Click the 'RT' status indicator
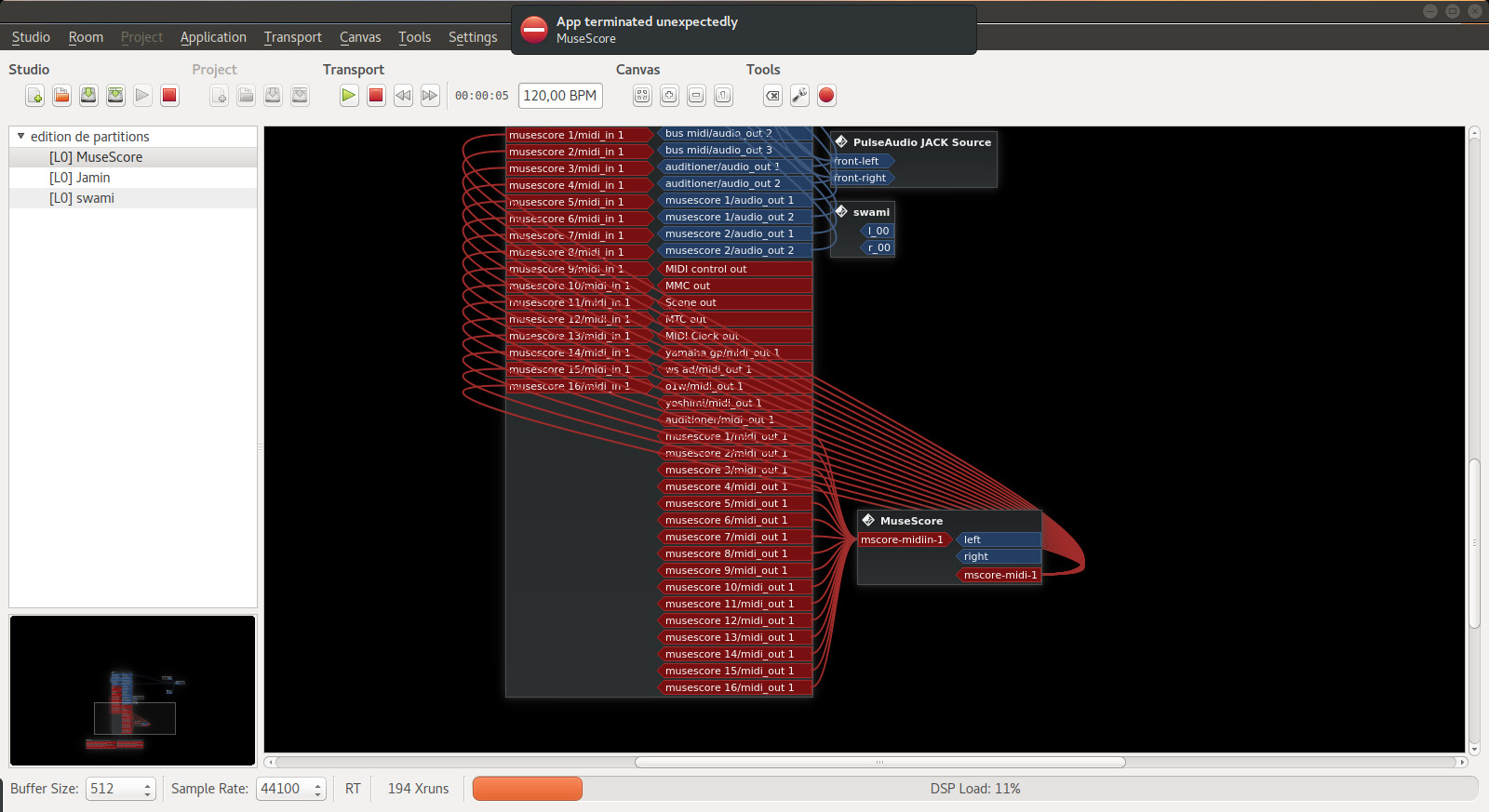This screenshot has width=1489, height=812. point(353,789)
